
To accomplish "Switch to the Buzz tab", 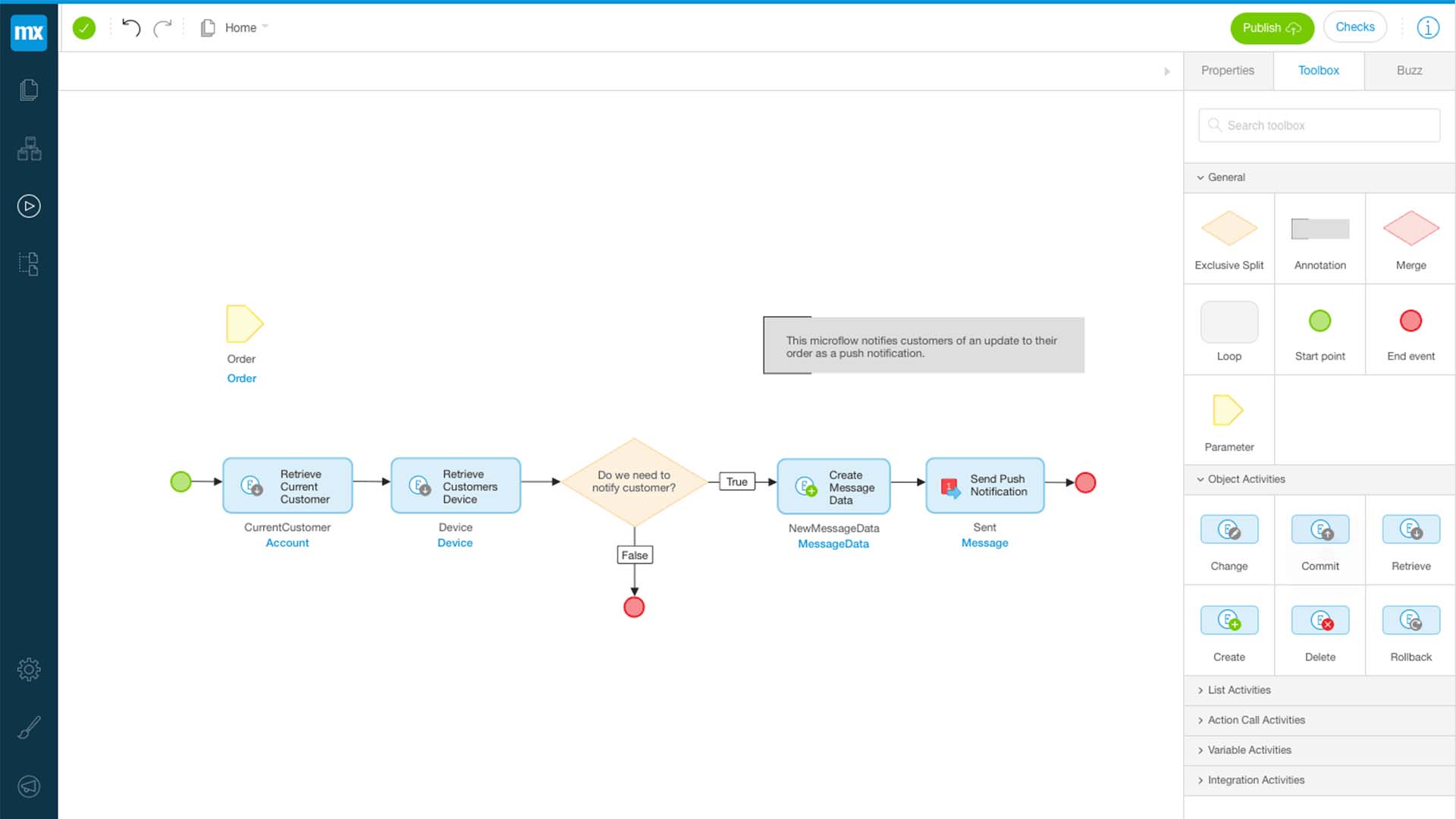I will coord(1410,70).
